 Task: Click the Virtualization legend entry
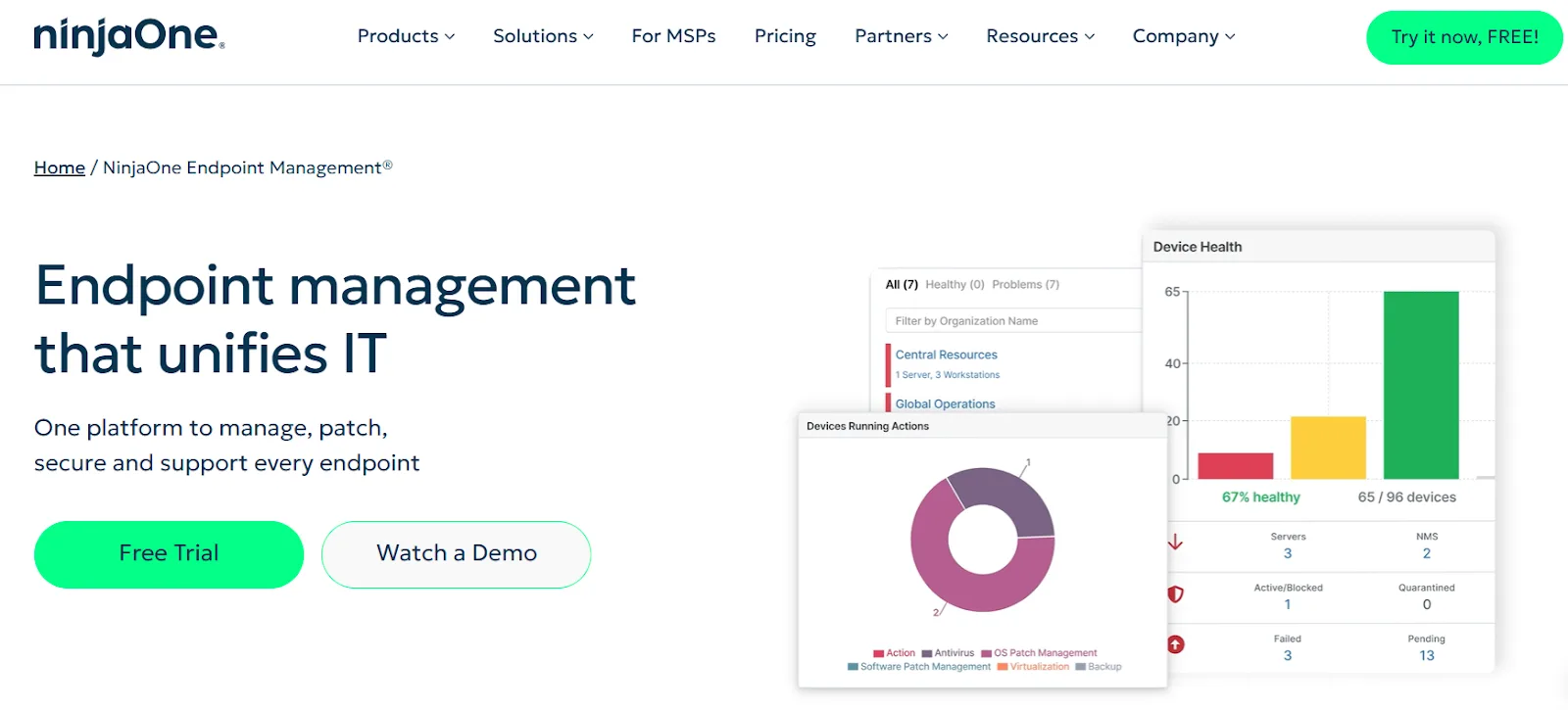point(1033,667)
